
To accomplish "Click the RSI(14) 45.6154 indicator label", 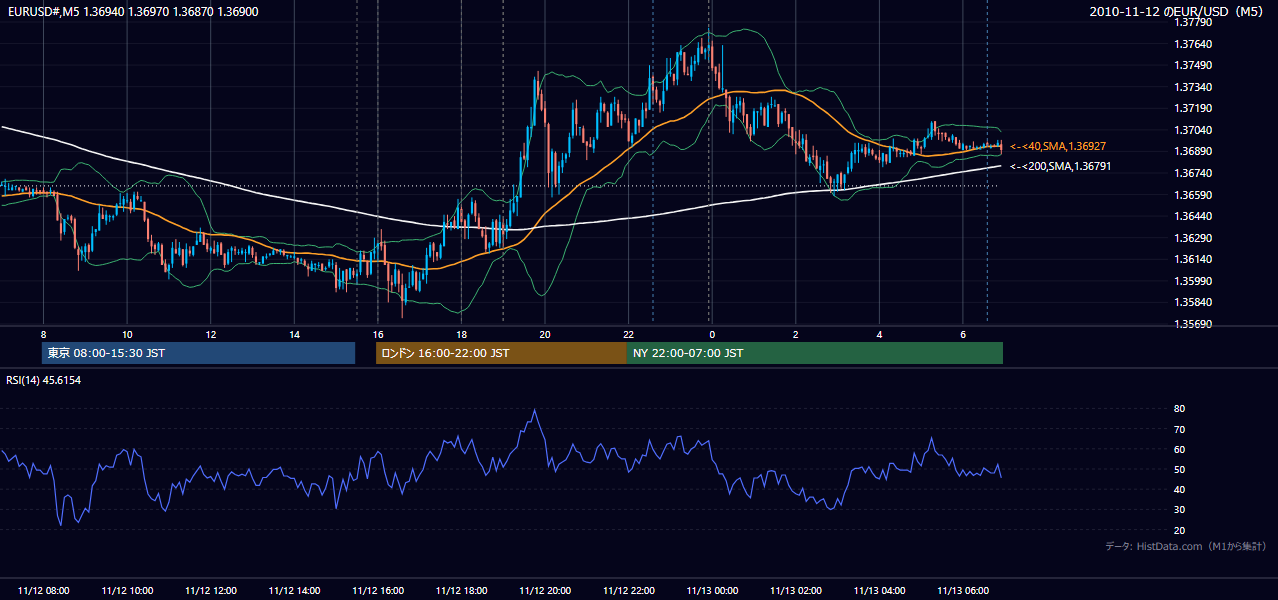I will click(x=44, y=380).
